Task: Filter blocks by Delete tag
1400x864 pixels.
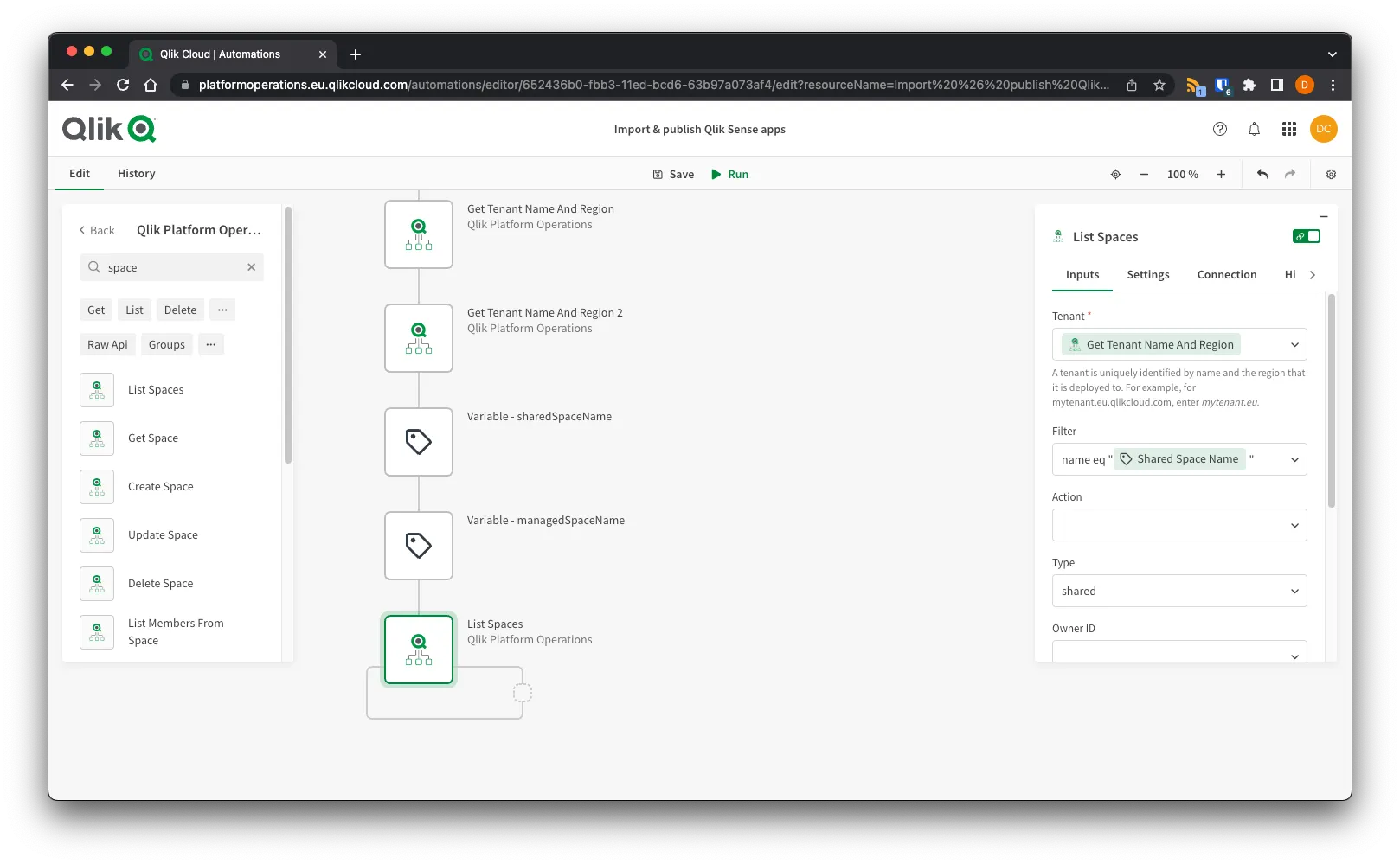Action: (x=180, y=310)
